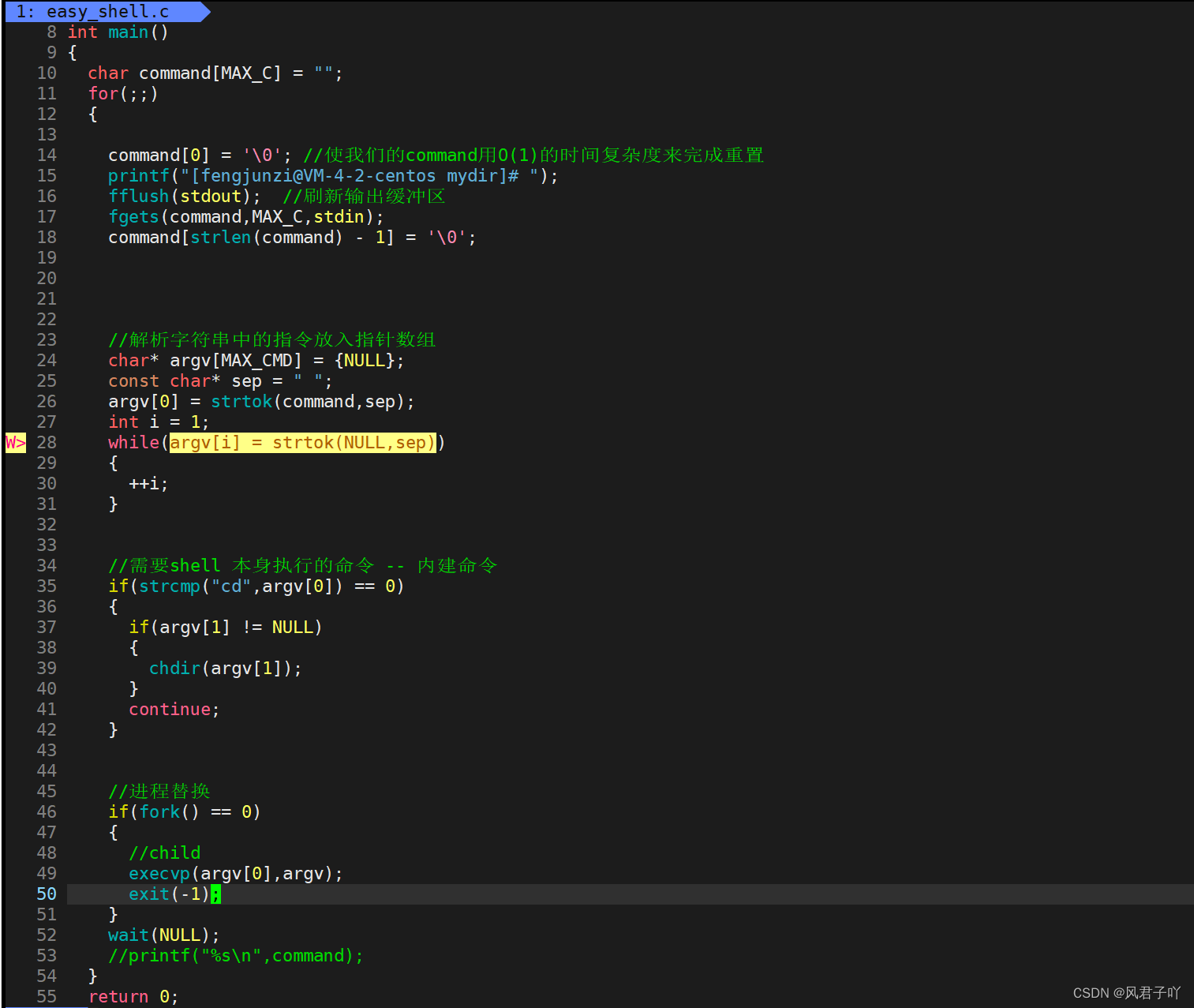Click 'if(fork() == 0)' line
The height and width of the screenshot is (1008, 1194).
tap(185, 811)
